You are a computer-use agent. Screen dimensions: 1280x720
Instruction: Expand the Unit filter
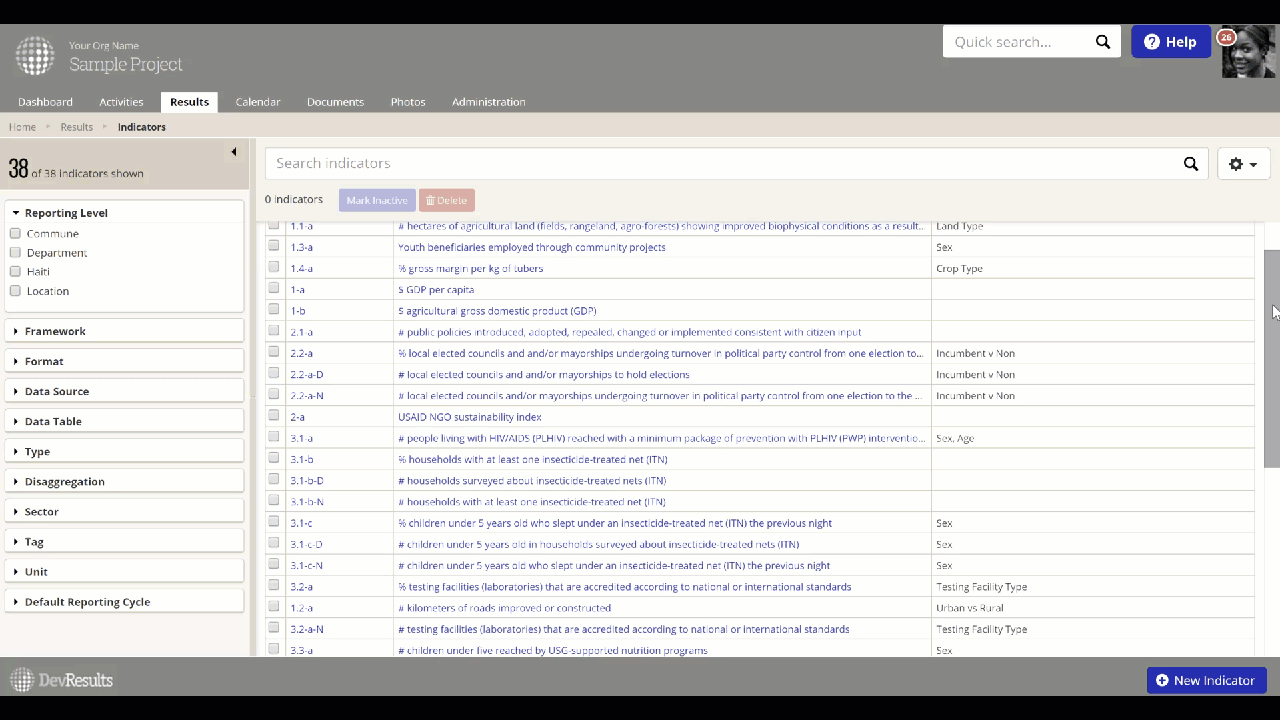[124, 571]
